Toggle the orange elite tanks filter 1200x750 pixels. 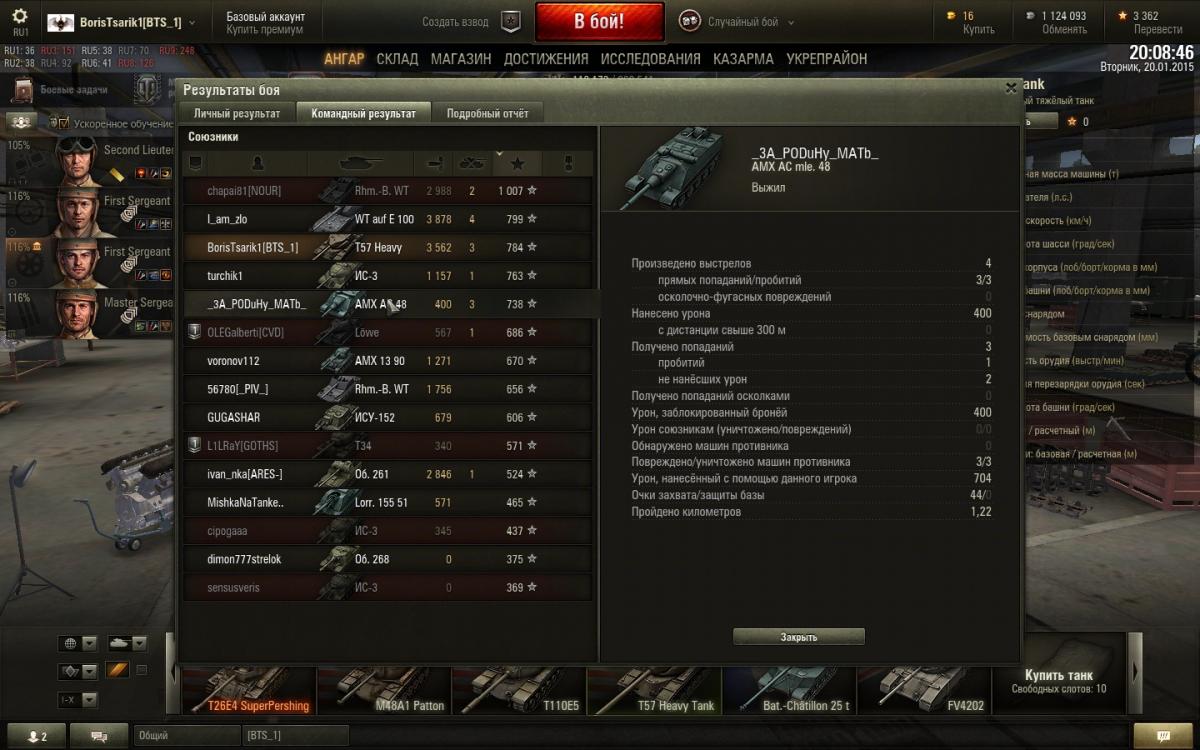click(x=119, y=670)
